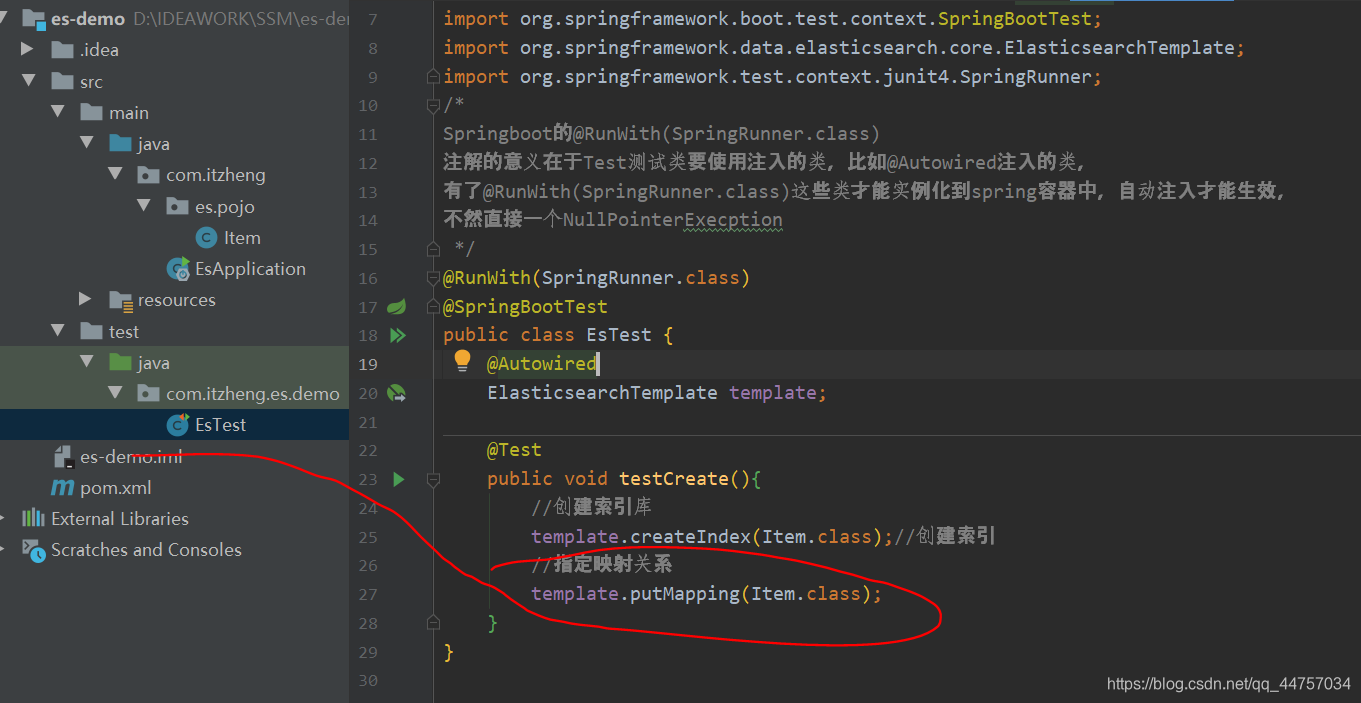Image resolution: width=1361 pixels, height=703 pixels.
Task: Collapse the main folder arrow
Action: coord(58,112)
